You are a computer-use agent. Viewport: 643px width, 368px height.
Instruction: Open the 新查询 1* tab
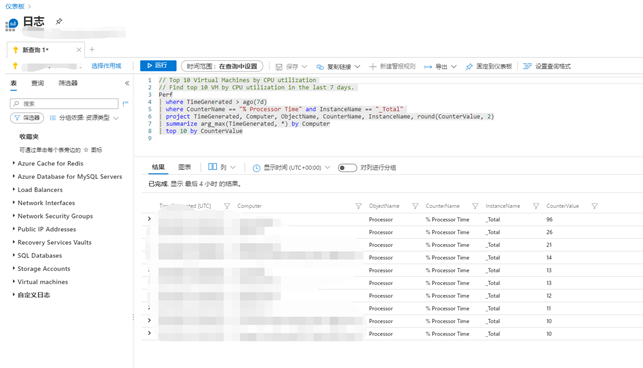pos(36,50)
